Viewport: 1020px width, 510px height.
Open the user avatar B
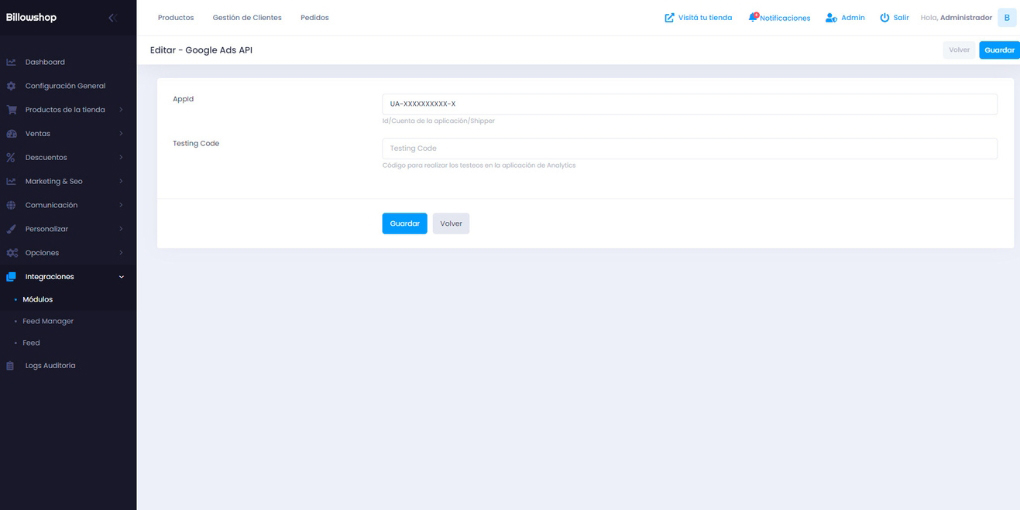tap(1006, 18)
